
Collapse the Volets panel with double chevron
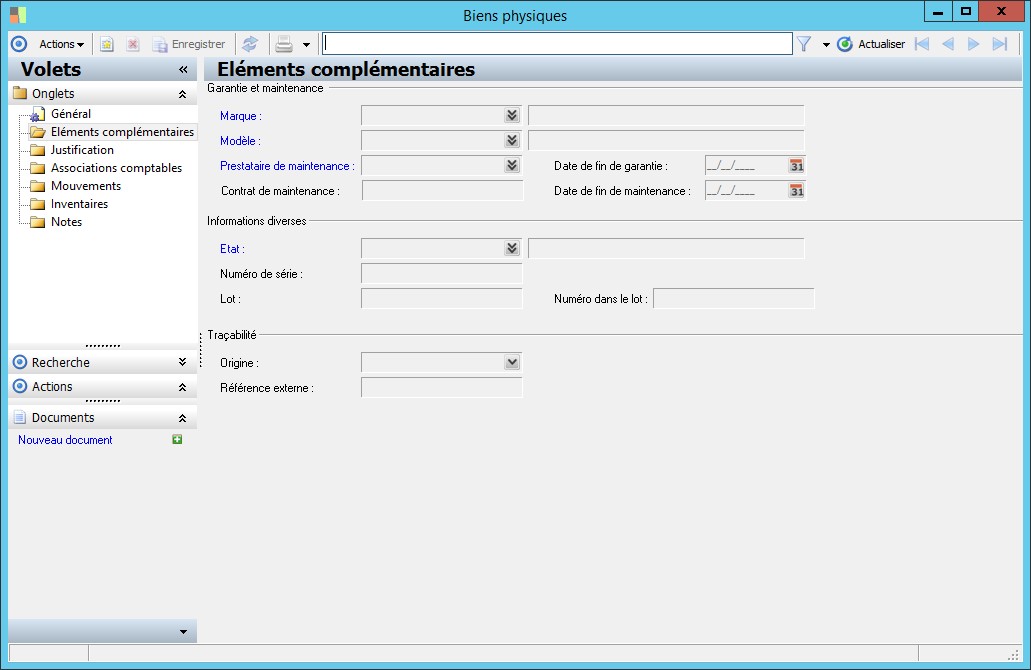coord(183,70)
